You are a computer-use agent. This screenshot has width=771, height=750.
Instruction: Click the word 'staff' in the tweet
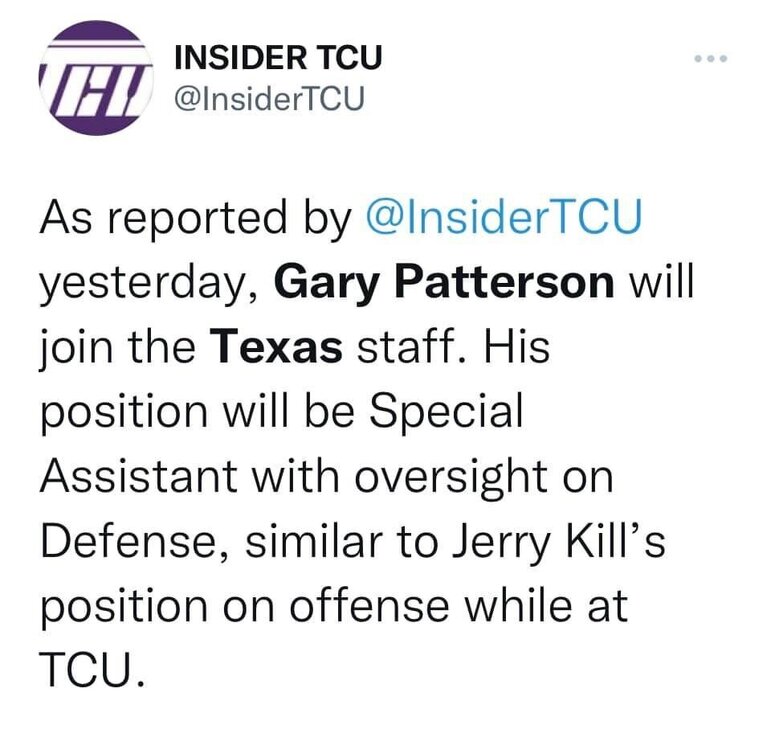click(x=411, y=349)
